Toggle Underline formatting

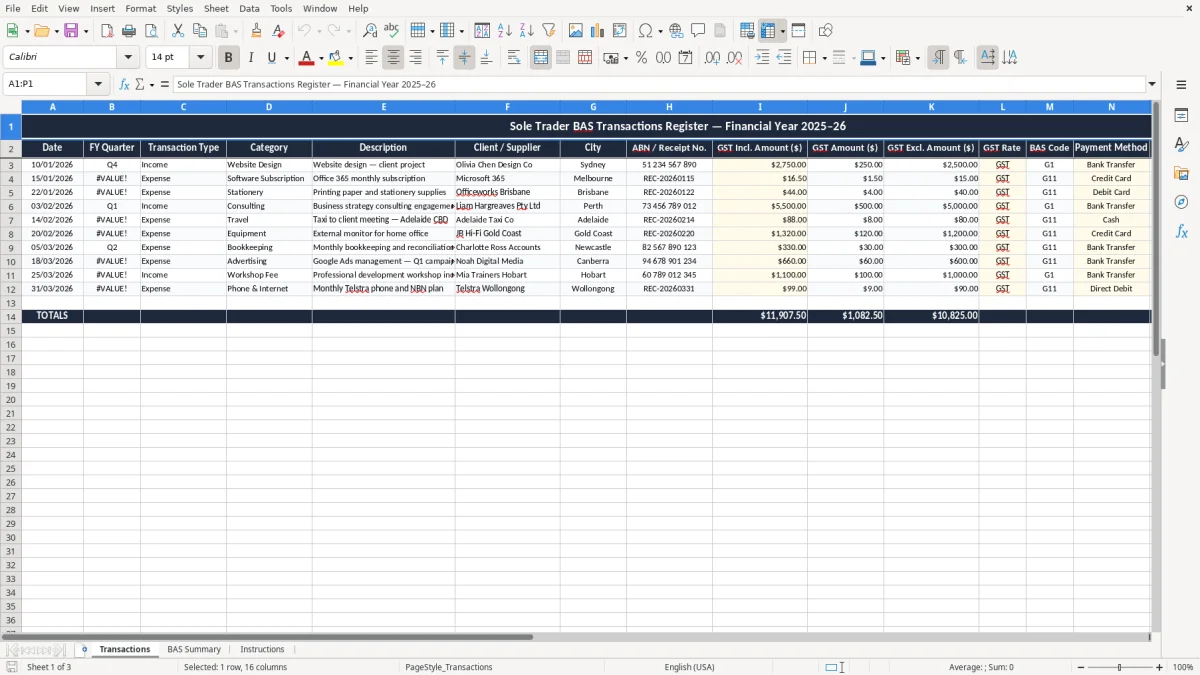tap(271, 58)
